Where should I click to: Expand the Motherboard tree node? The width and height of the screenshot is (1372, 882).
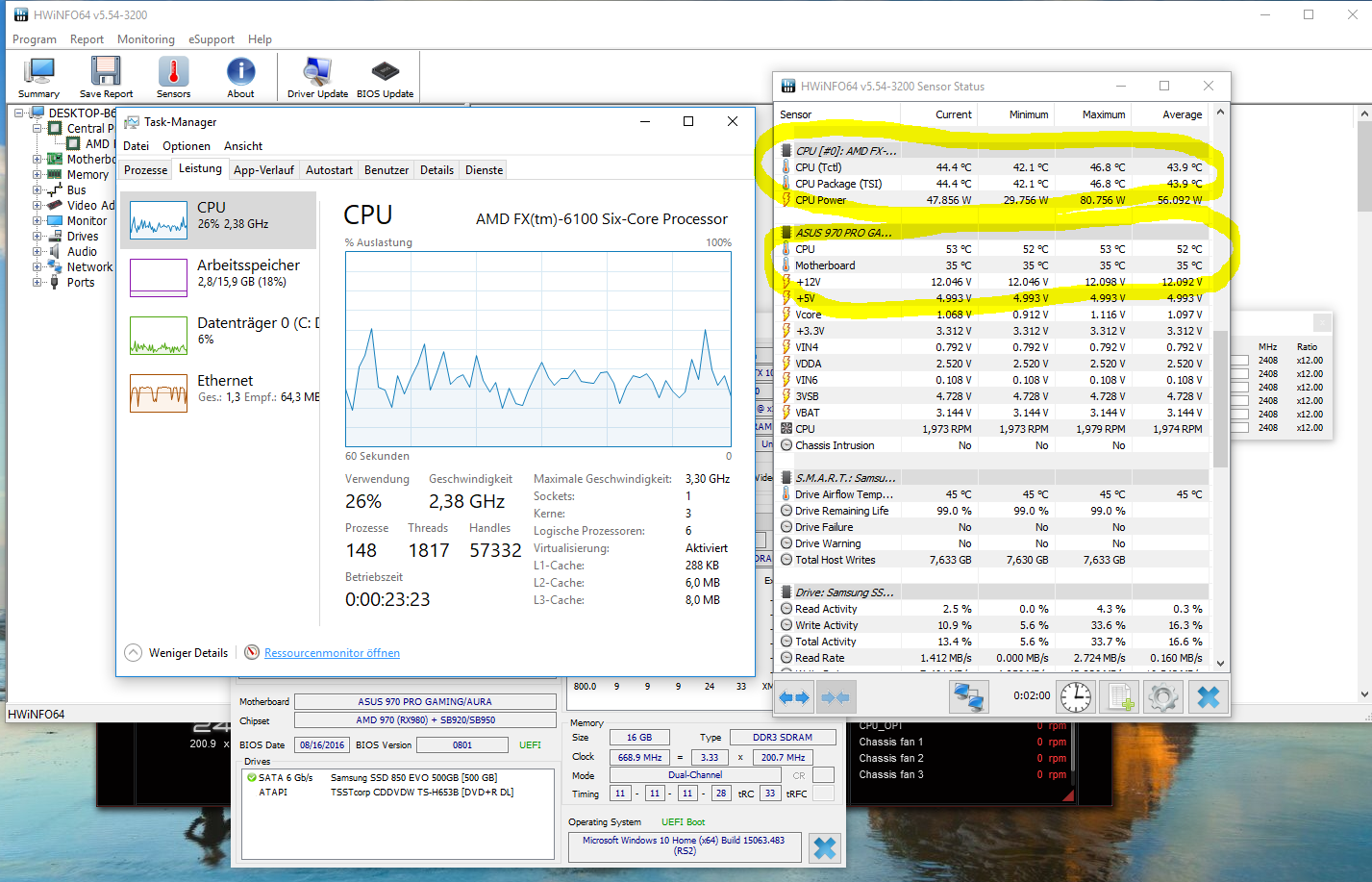pos(37,159)
